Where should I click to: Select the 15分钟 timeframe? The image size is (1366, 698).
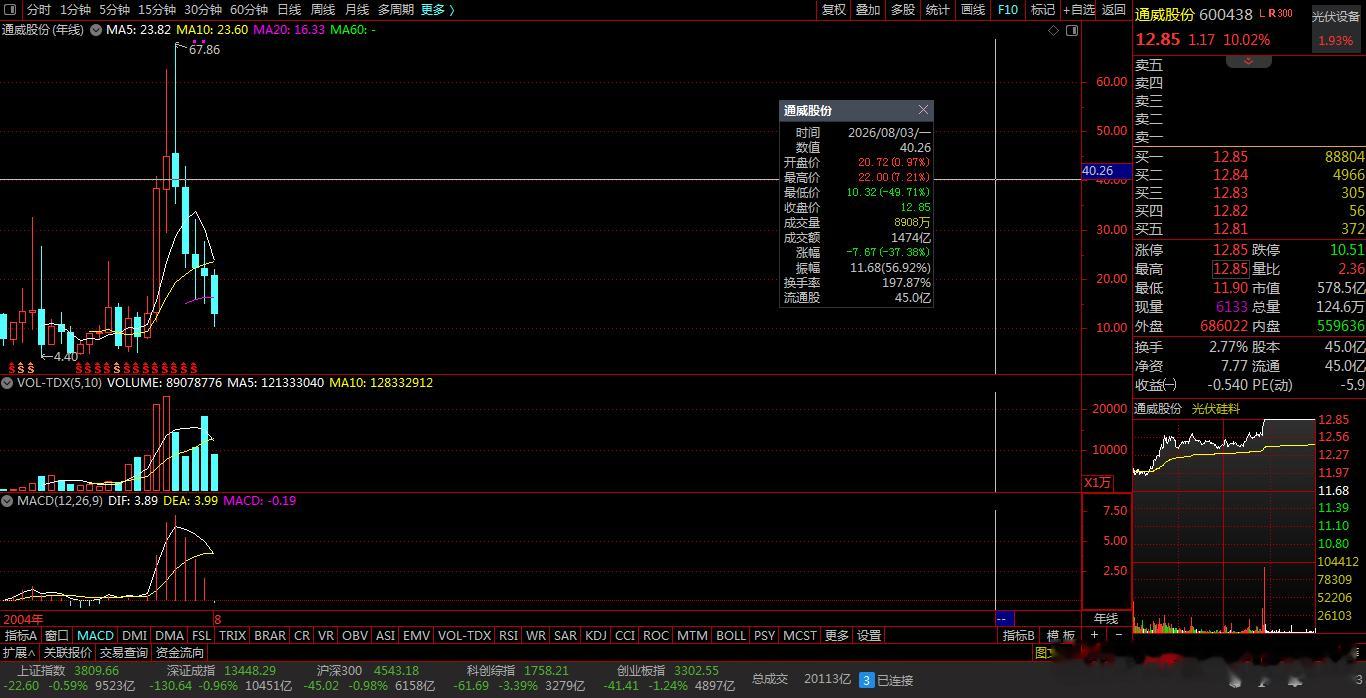tap(157, 9)
